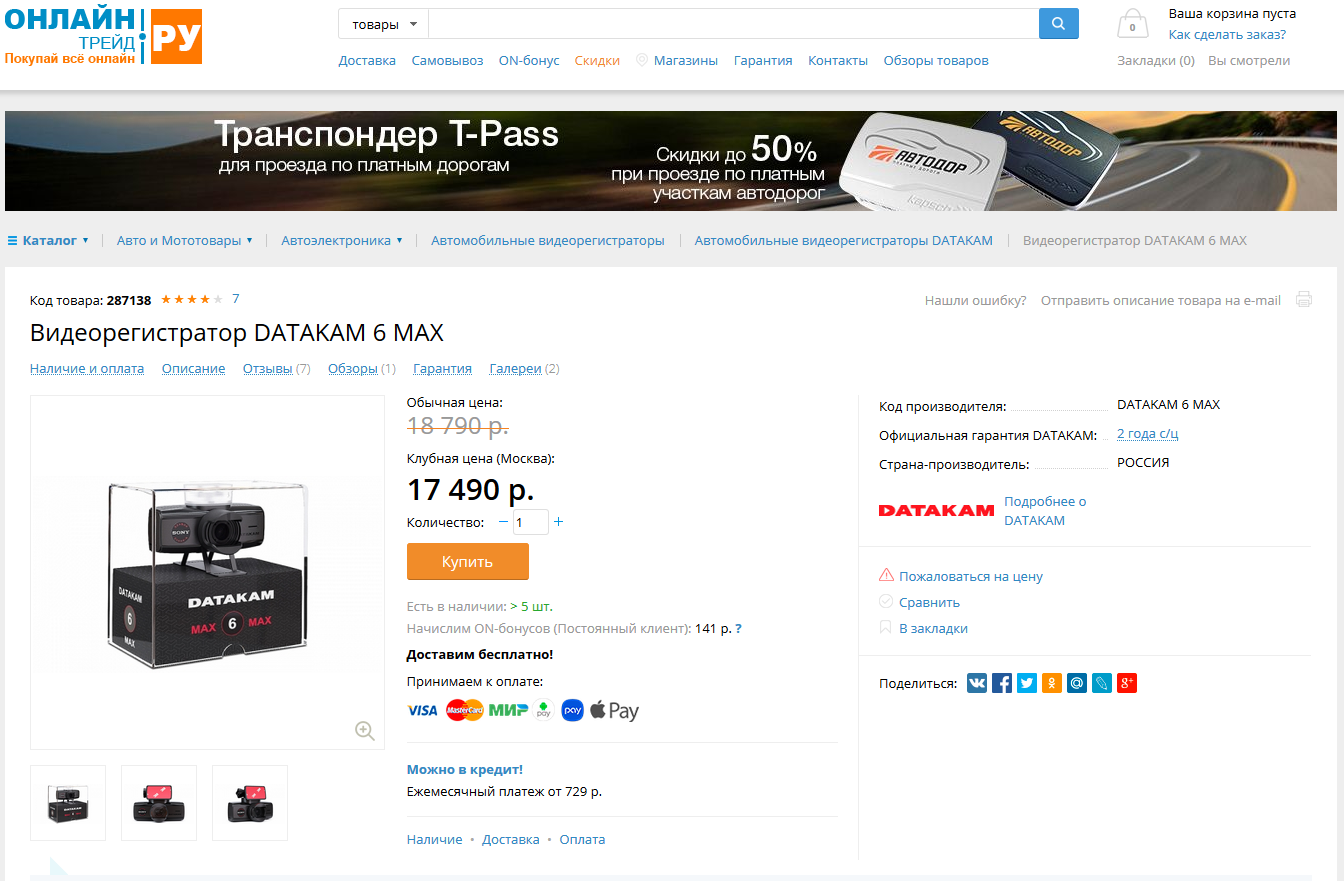Viewport: 1344px width, 881px height.
Task: Select the second product thumbnail
Action: [159, 803]
